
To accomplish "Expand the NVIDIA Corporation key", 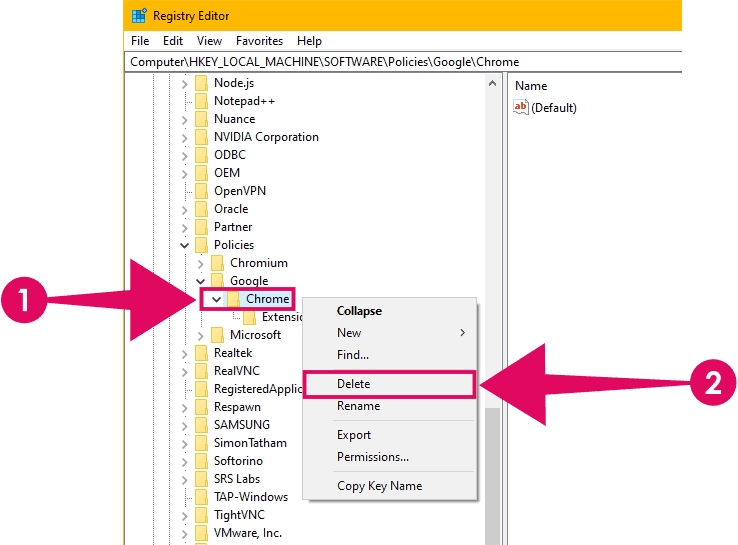I will click(184, 138).
